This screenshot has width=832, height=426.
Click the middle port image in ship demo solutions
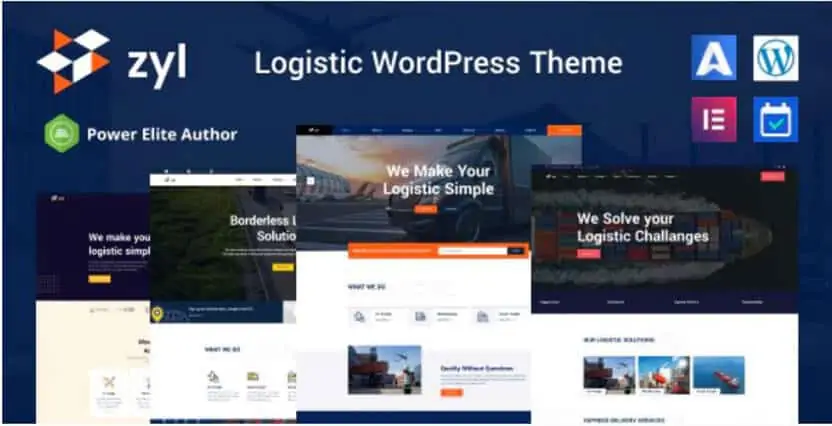click(664, 375)
